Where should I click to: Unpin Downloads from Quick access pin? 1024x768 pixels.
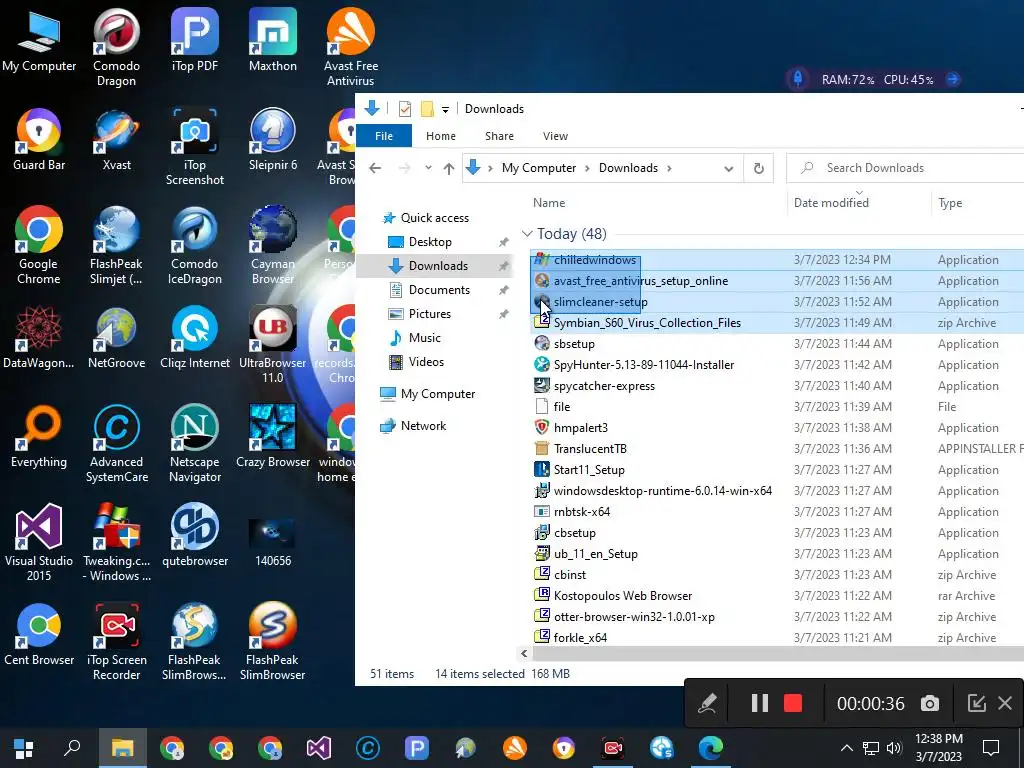(504, 266)
